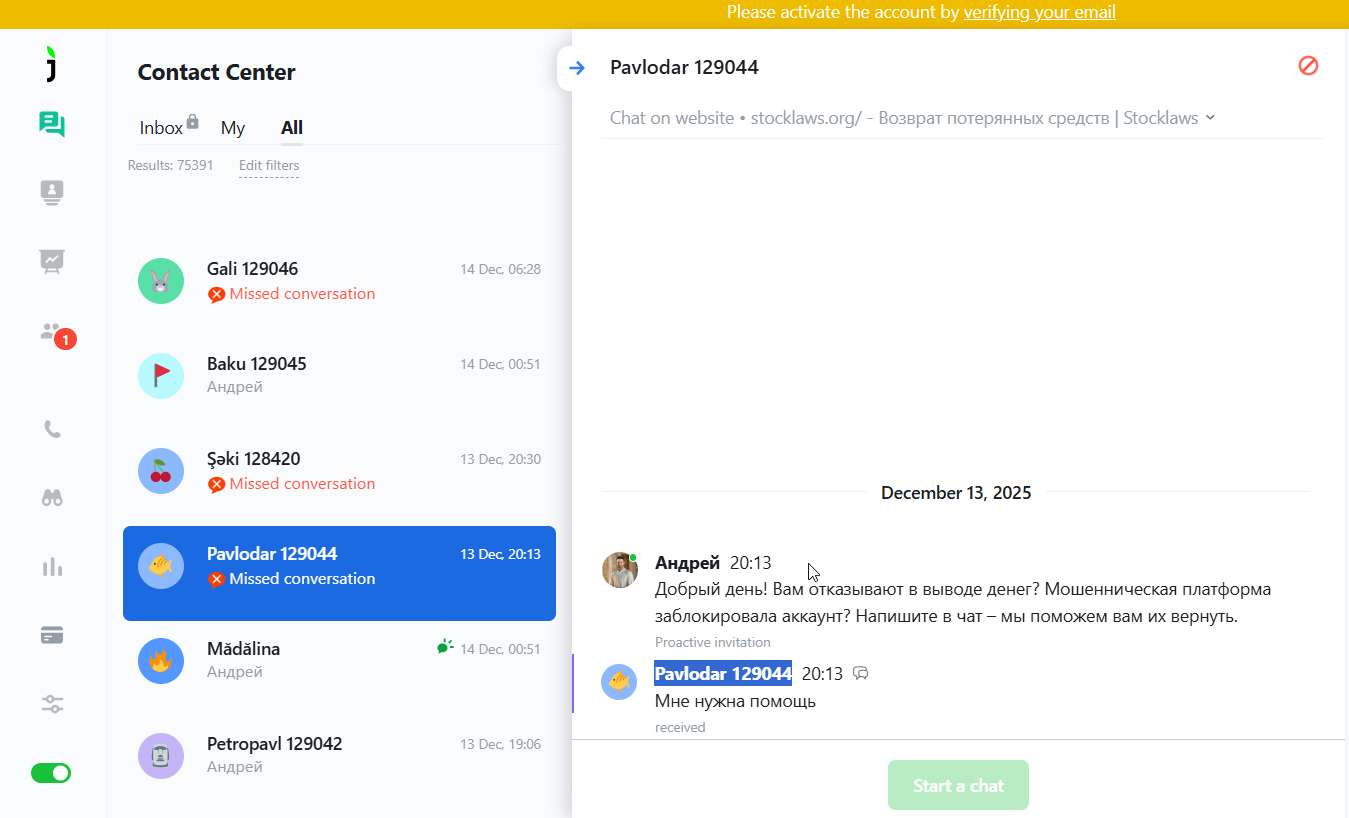This screenshot has height=818, width=1349.
Task: Switch to the Inbox tab
Action: tap(161, 128)
